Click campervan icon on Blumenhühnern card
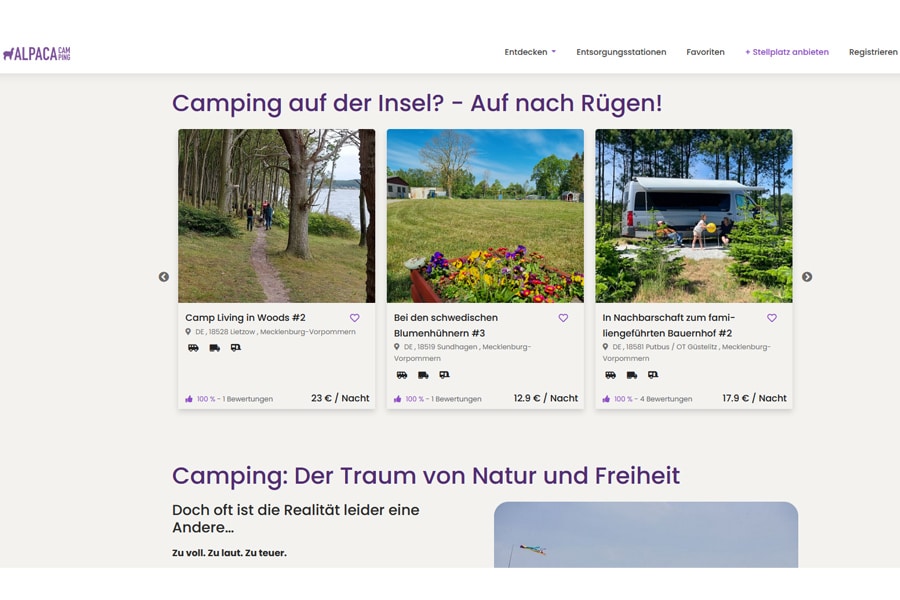The width and height of the screenshot is (900, 600). [x=402, y=375]
